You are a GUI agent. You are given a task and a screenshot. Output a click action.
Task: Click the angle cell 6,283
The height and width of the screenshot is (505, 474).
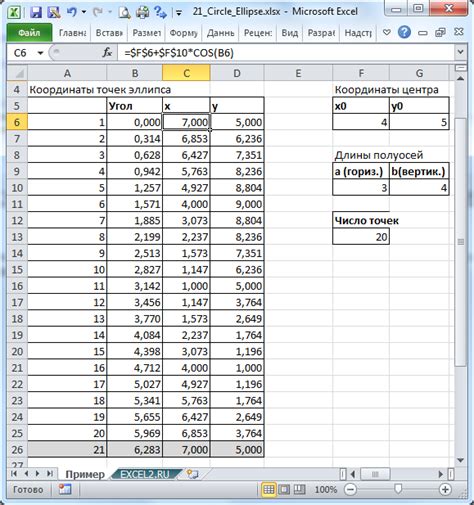(135, 450)
